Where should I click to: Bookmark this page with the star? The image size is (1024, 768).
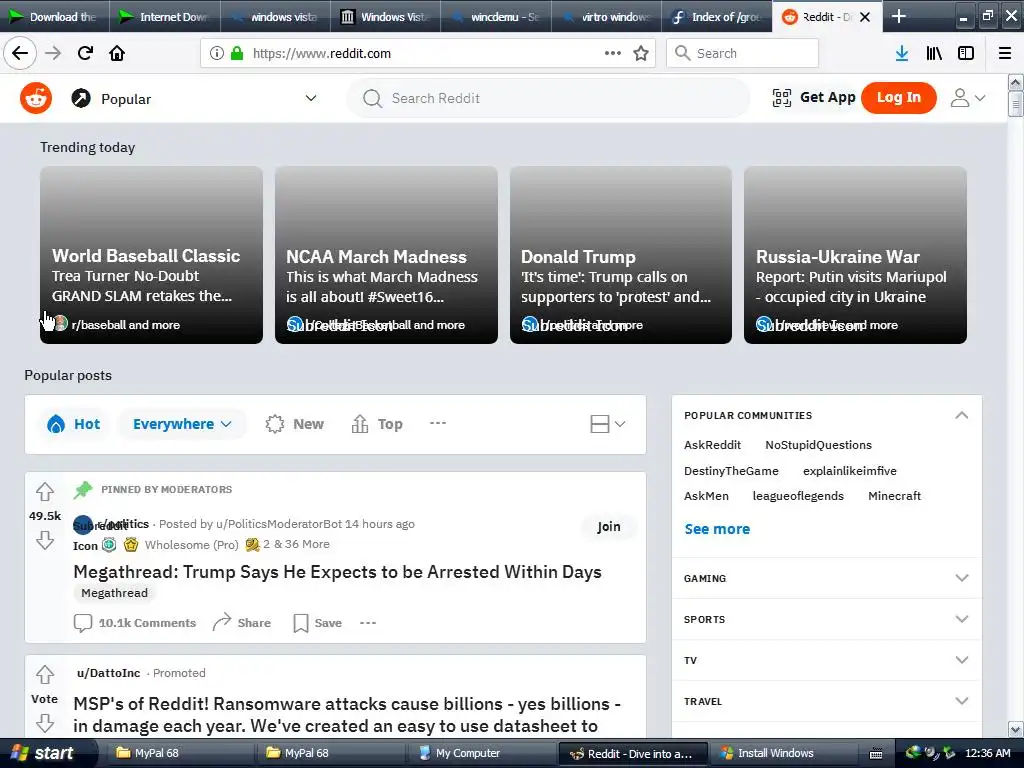pos(641,53)
